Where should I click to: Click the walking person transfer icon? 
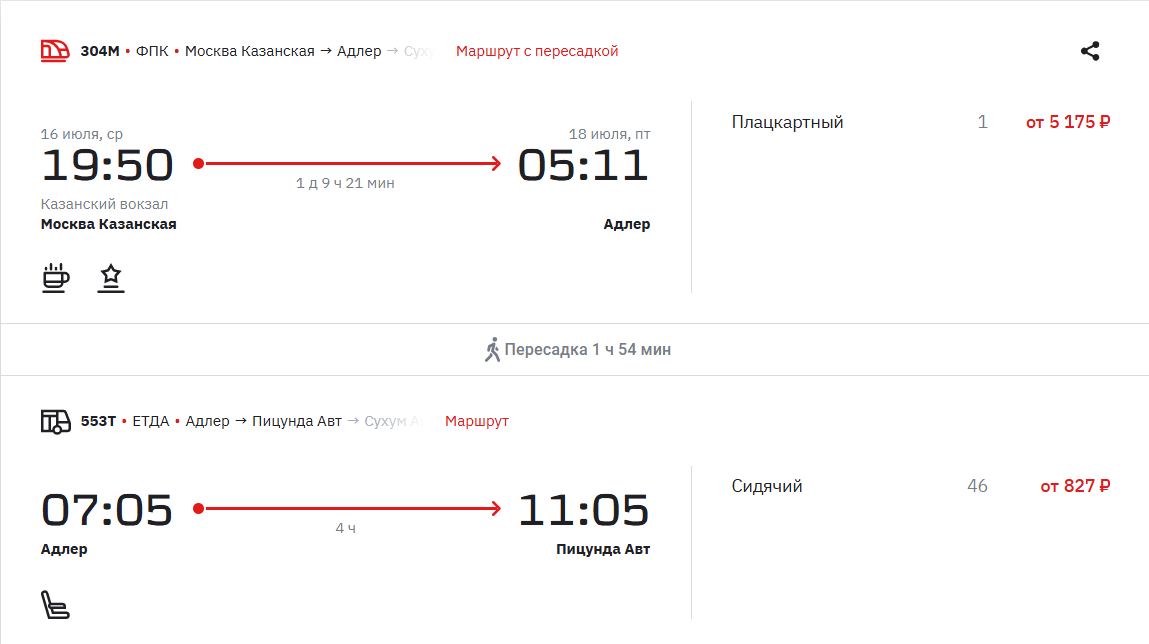492,349
